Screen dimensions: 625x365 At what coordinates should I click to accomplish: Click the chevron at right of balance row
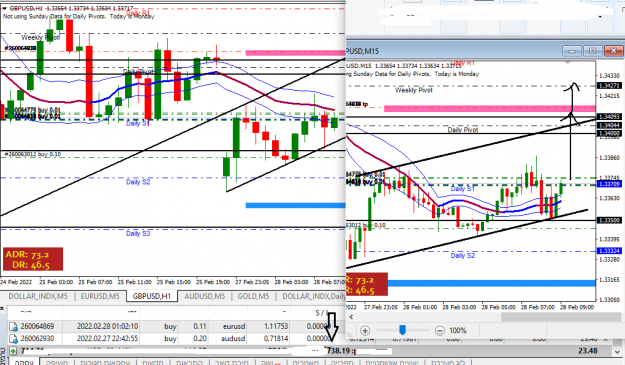pos(617,352)
